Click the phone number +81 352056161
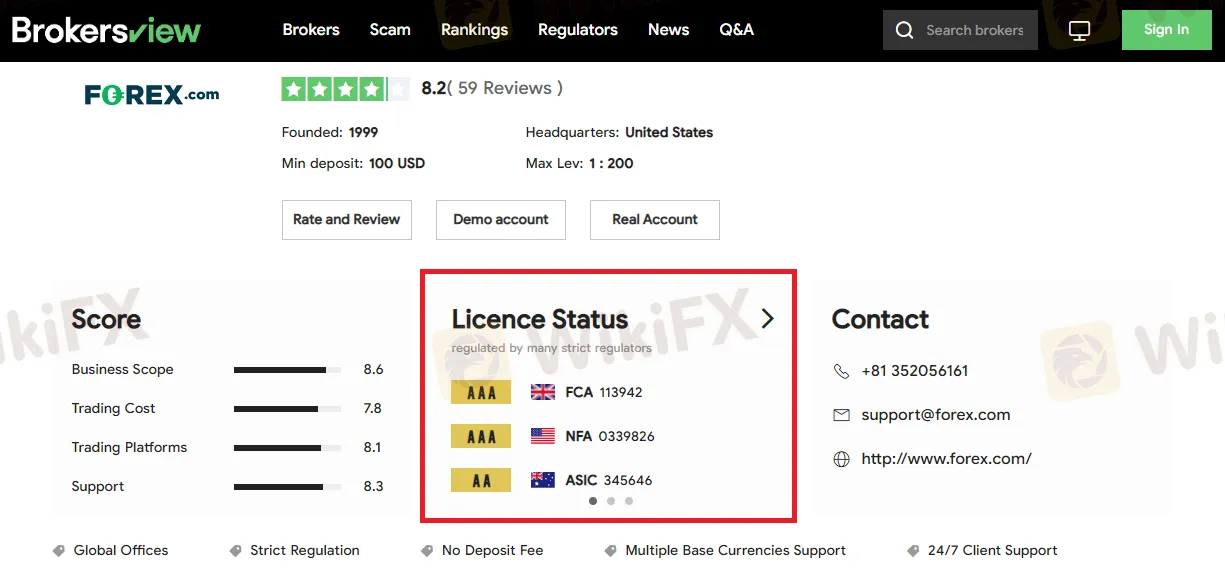 (x=915, y=371)
